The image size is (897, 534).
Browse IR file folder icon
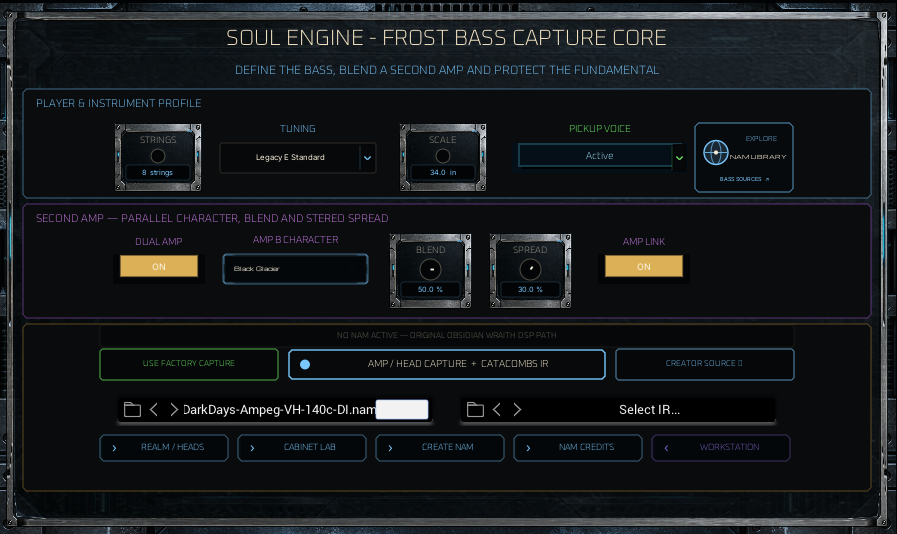475,410
